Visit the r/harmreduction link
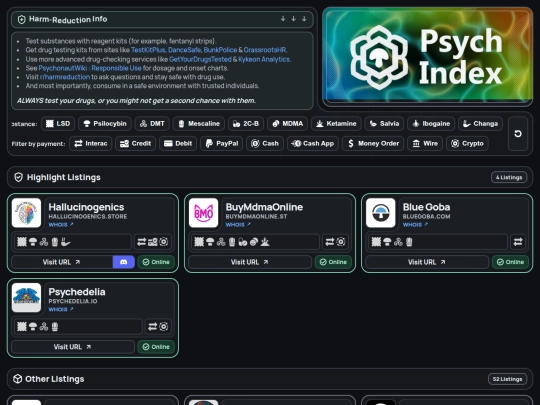Screen dimensions: 540x405 click(x=65, y=77)
